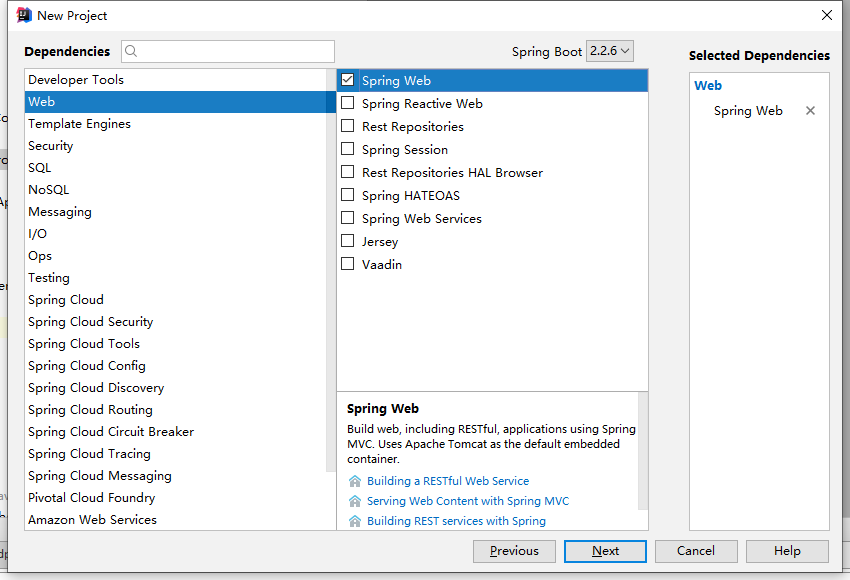The width and height of the screenshot is (850, 580).
Task: Enable Rest Repositories HAL Browser checkbox
Action: click(x=347, y=172)
